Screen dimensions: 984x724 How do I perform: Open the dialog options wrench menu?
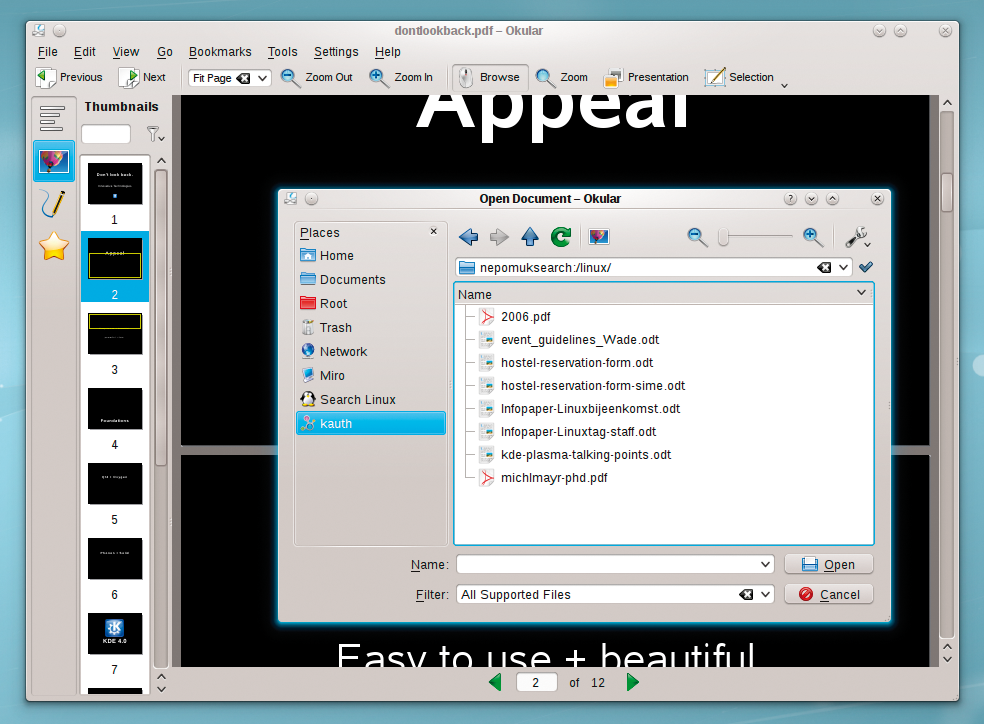click(x=857, y=237)
